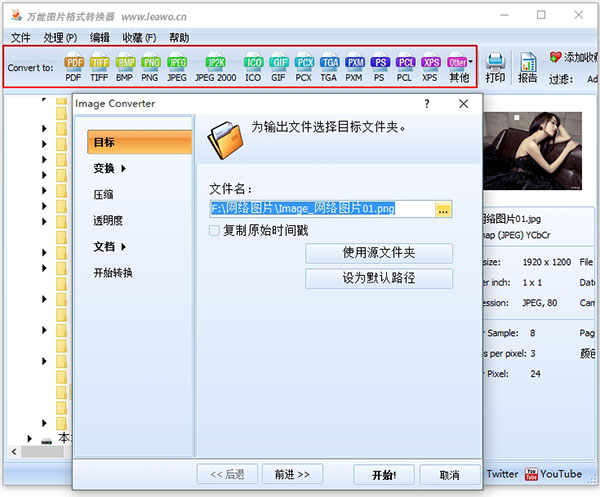Choose JPEG 2000 conversion icon
Screen dimensions: 600x497
point(215,67)
